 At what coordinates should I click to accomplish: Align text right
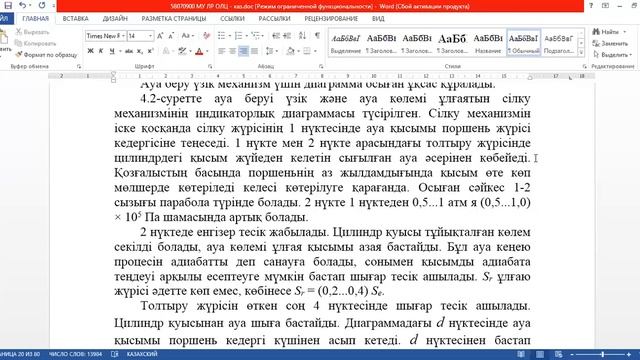[243, 51]
